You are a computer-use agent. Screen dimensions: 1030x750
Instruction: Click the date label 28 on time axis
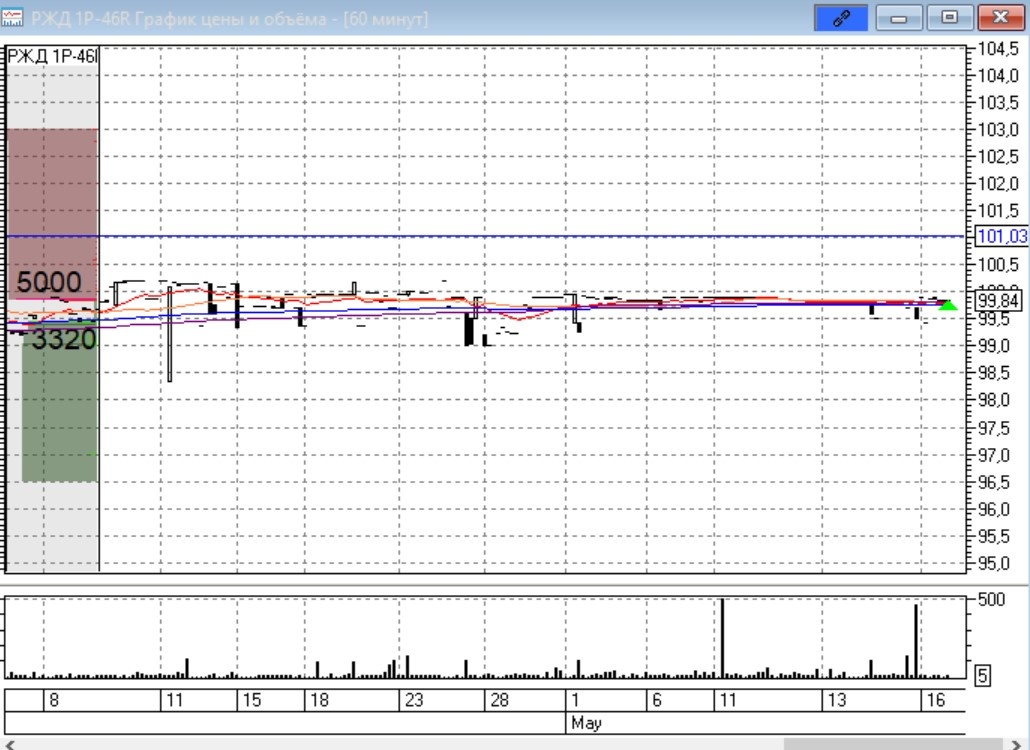499,700
